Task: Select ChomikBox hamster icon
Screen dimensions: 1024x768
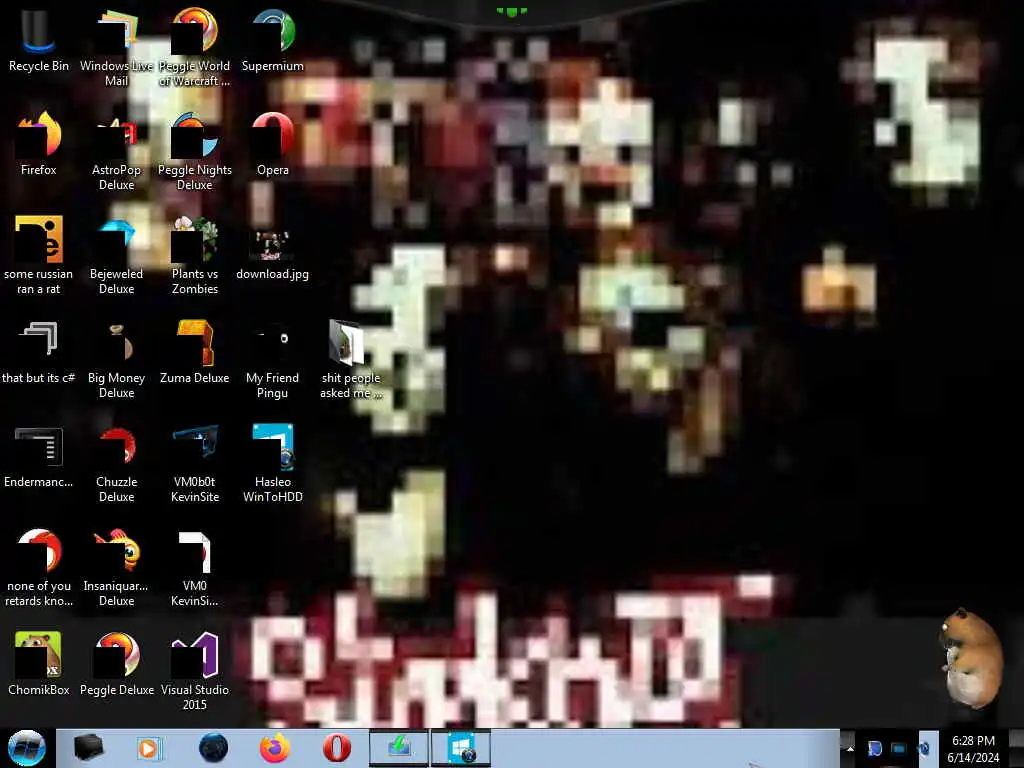Action: point(38,664)
